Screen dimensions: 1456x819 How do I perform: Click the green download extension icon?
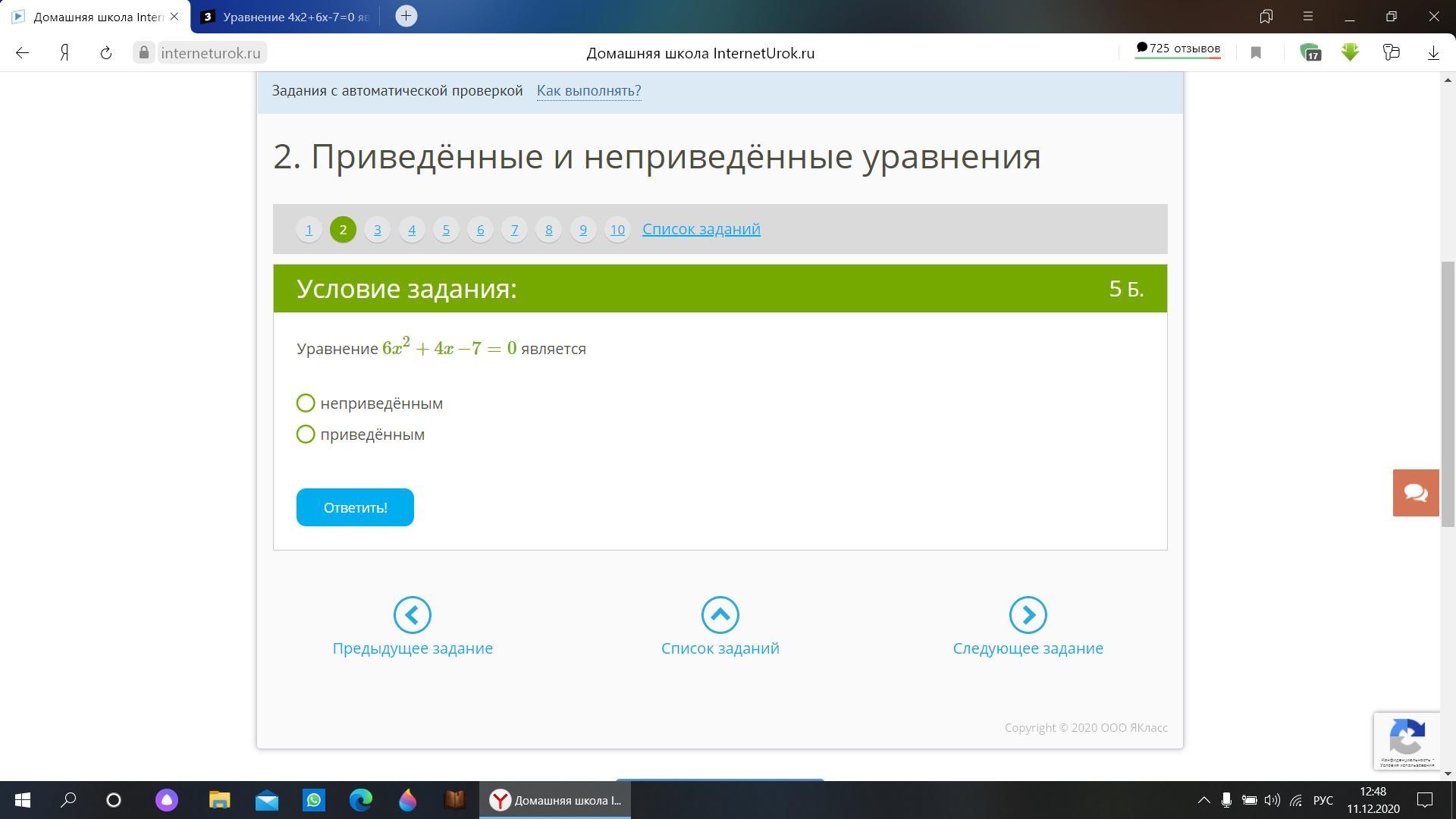(x=1350, y=52)
